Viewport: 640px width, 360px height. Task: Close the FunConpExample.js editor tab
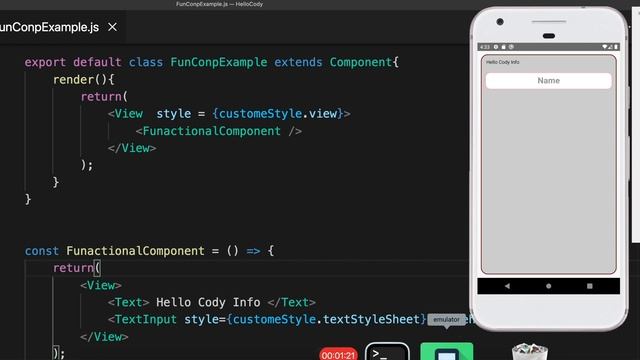coord(112,27)
